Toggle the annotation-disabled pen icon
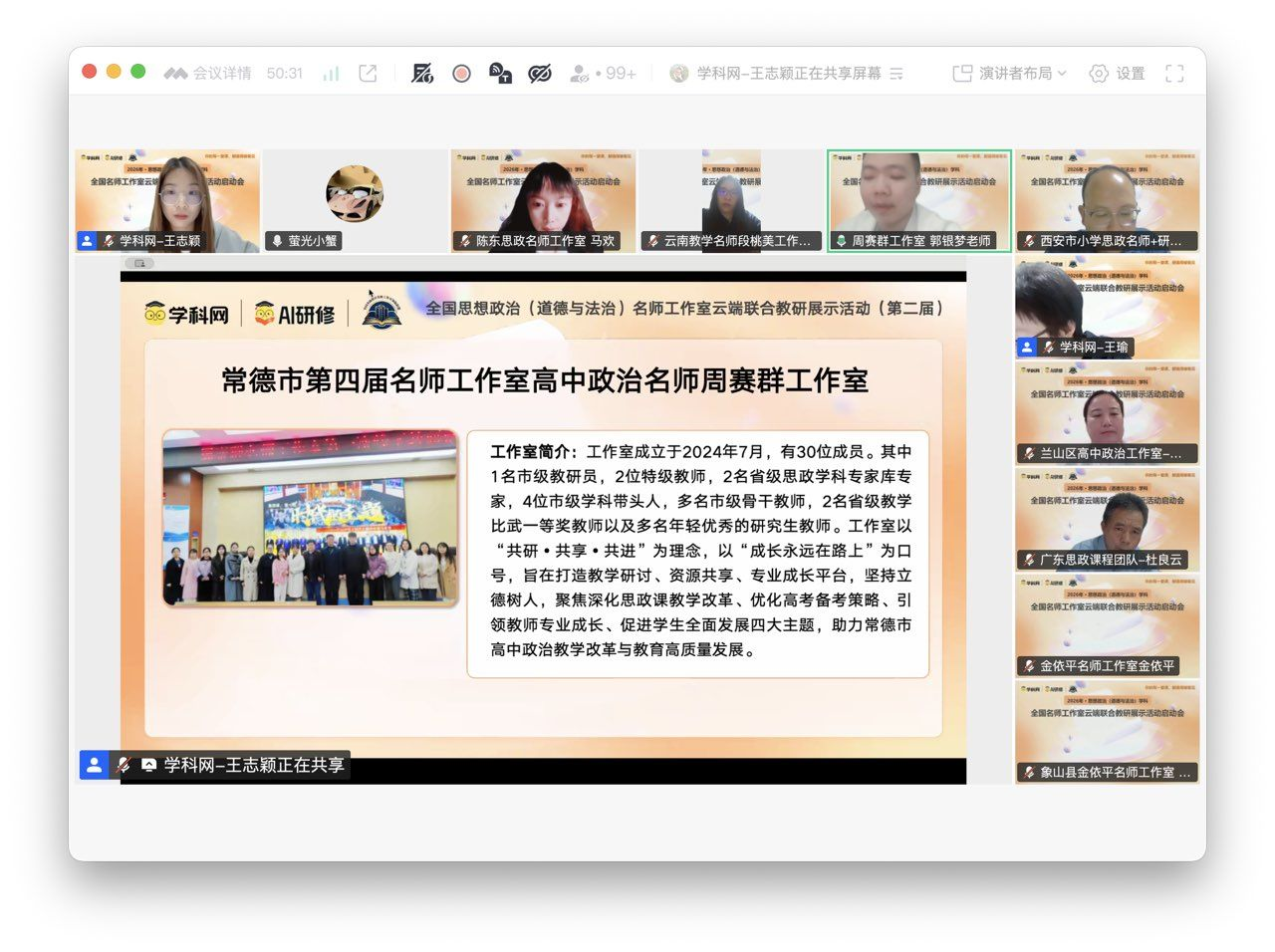The width and height of the screenshot is (1275, 952). coord(422,74)
